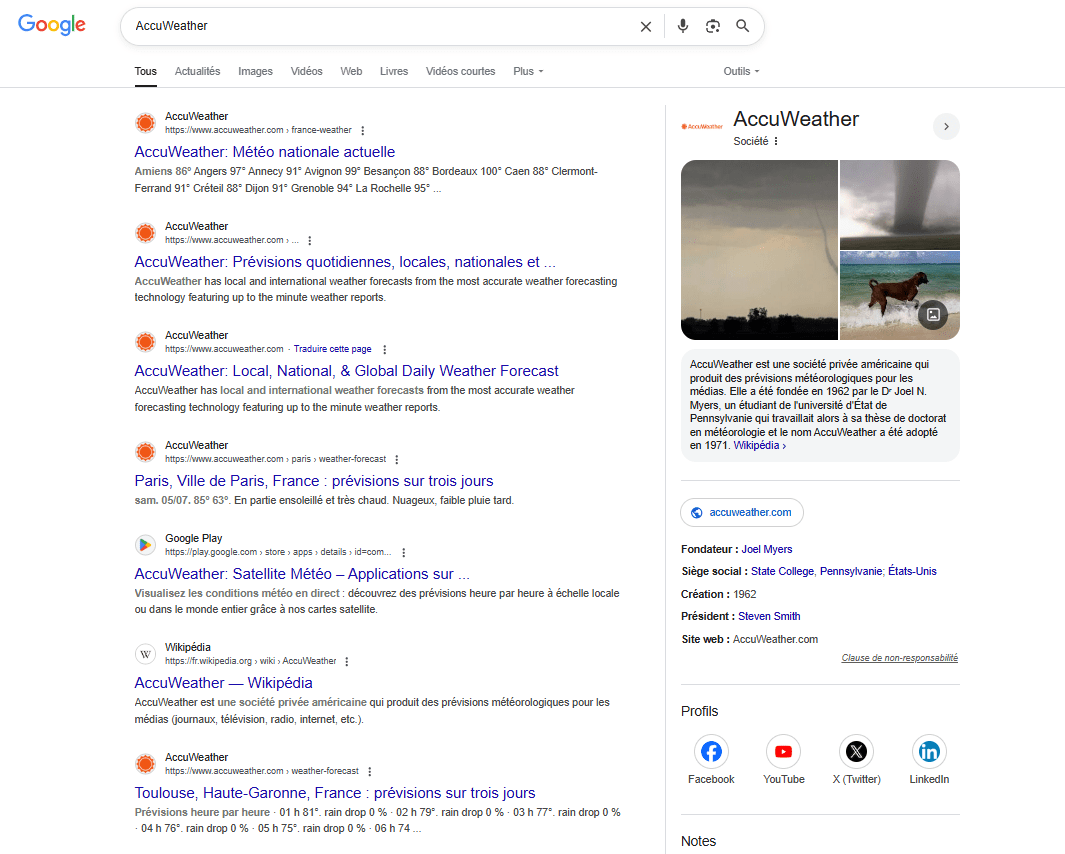Expand knowledge panel with right chevron
Screen dimensions: 1065x854
click(x=946, y=126)
